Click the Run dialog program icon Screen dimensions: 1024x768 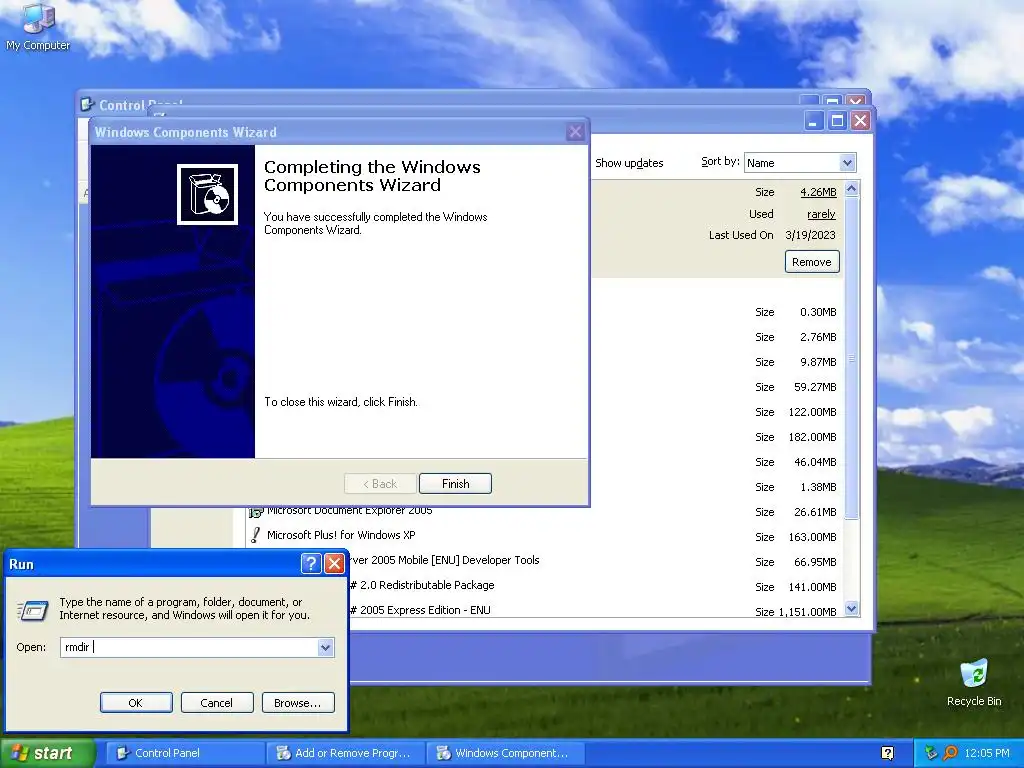33,609
